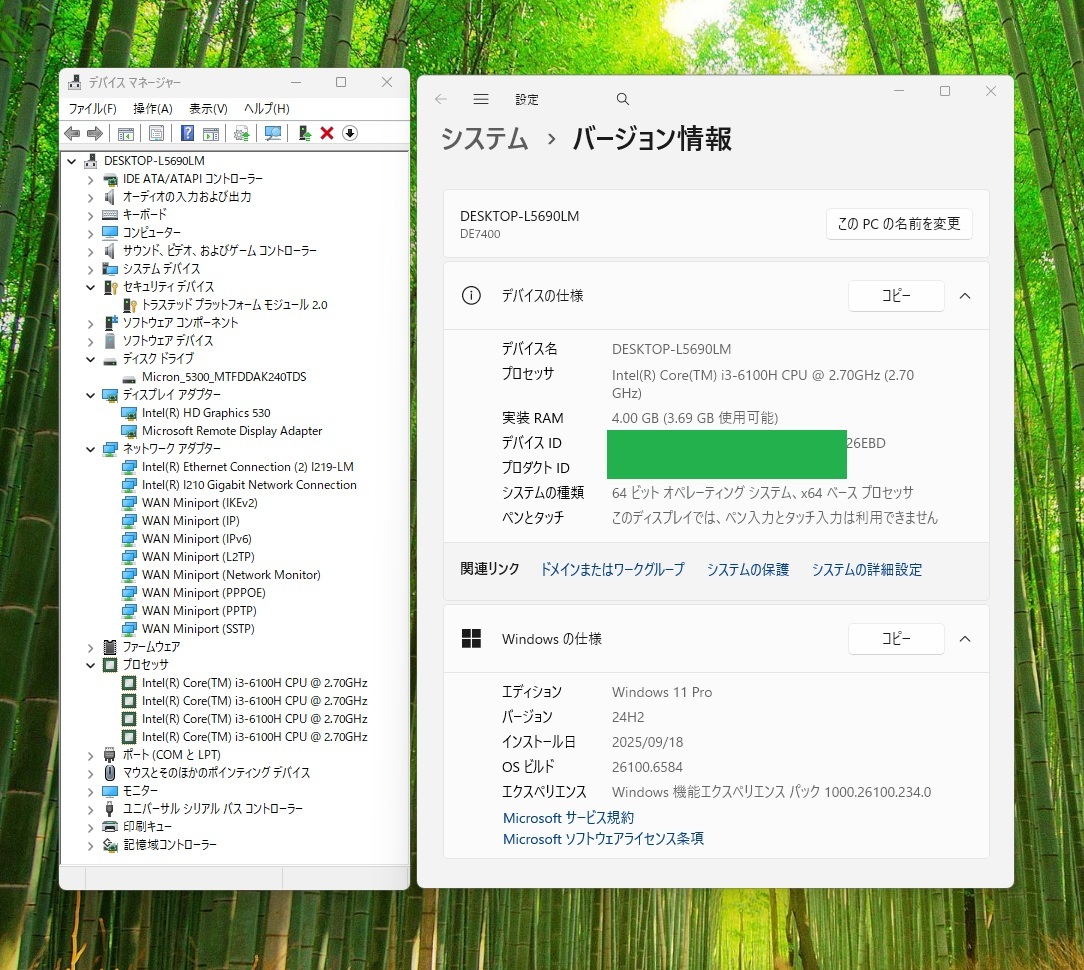Expand the 印刷キュー category
The image size is (1084, 970).
click(91, 828)
